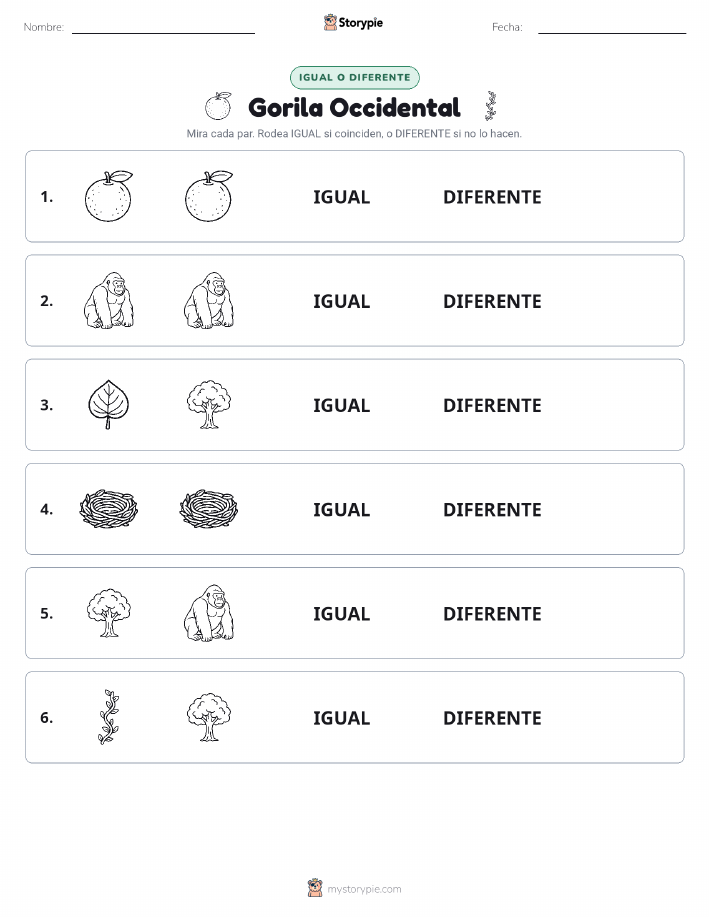This screenshot has height=917, width=709.
Task: Choose IGUAL for row 4
Action: 342,509
